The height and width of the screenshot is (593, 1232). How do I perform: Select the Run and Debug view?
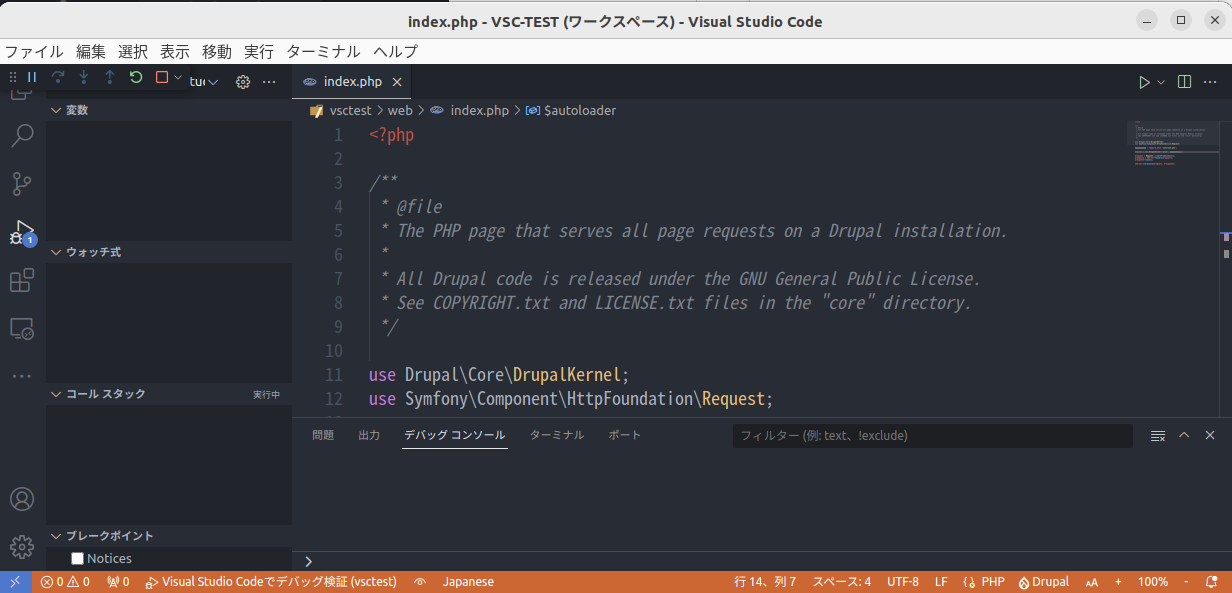tap(22, 233)
